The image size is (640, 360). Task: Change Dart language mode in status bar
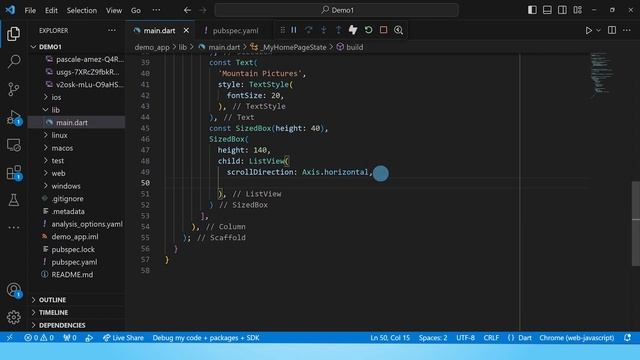pyautogui.click(x=525, y=338)
